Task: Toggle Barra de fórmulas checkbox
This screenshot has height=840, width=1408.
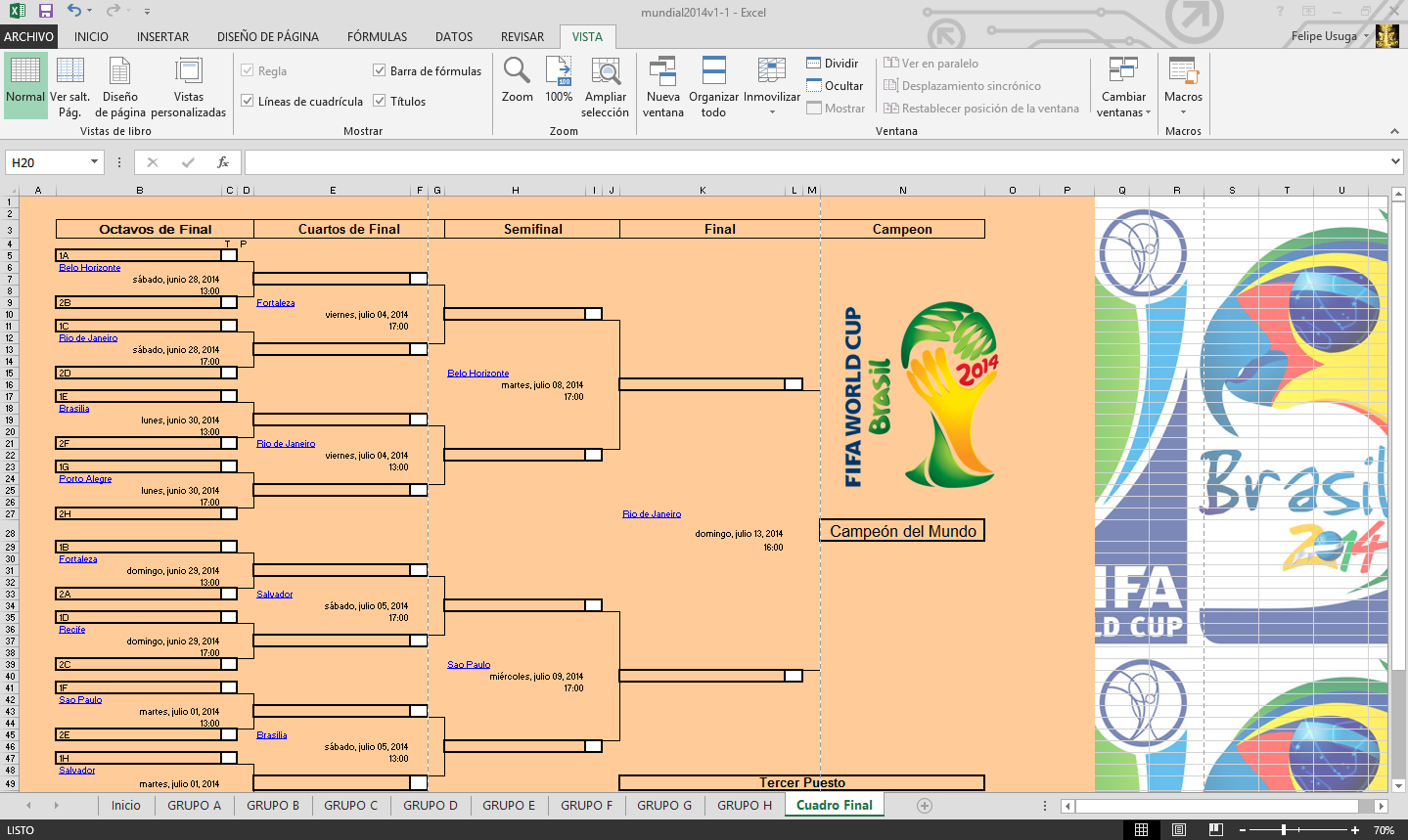Action: click(379, 70)
